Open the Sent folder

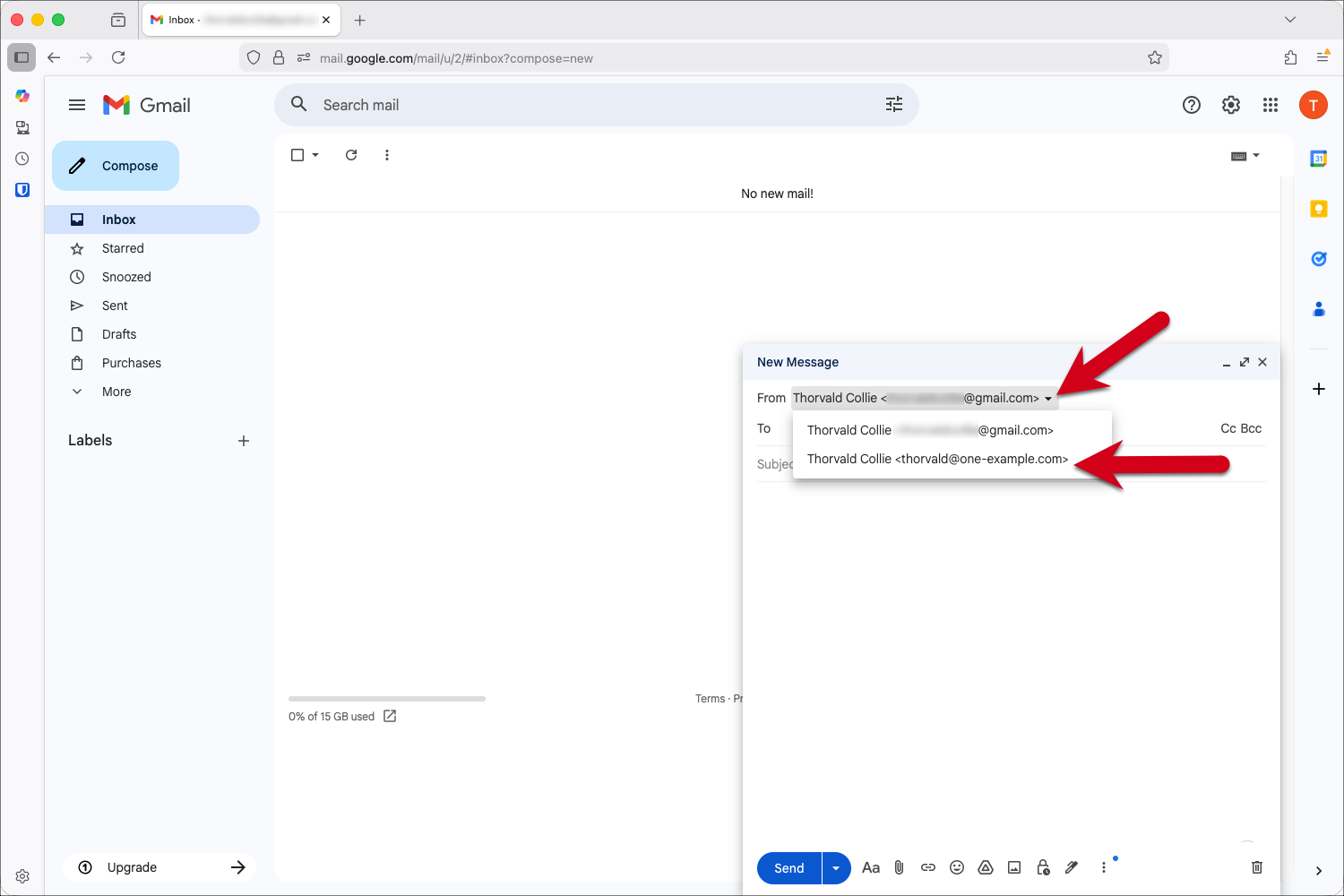(x=115, y=306)
